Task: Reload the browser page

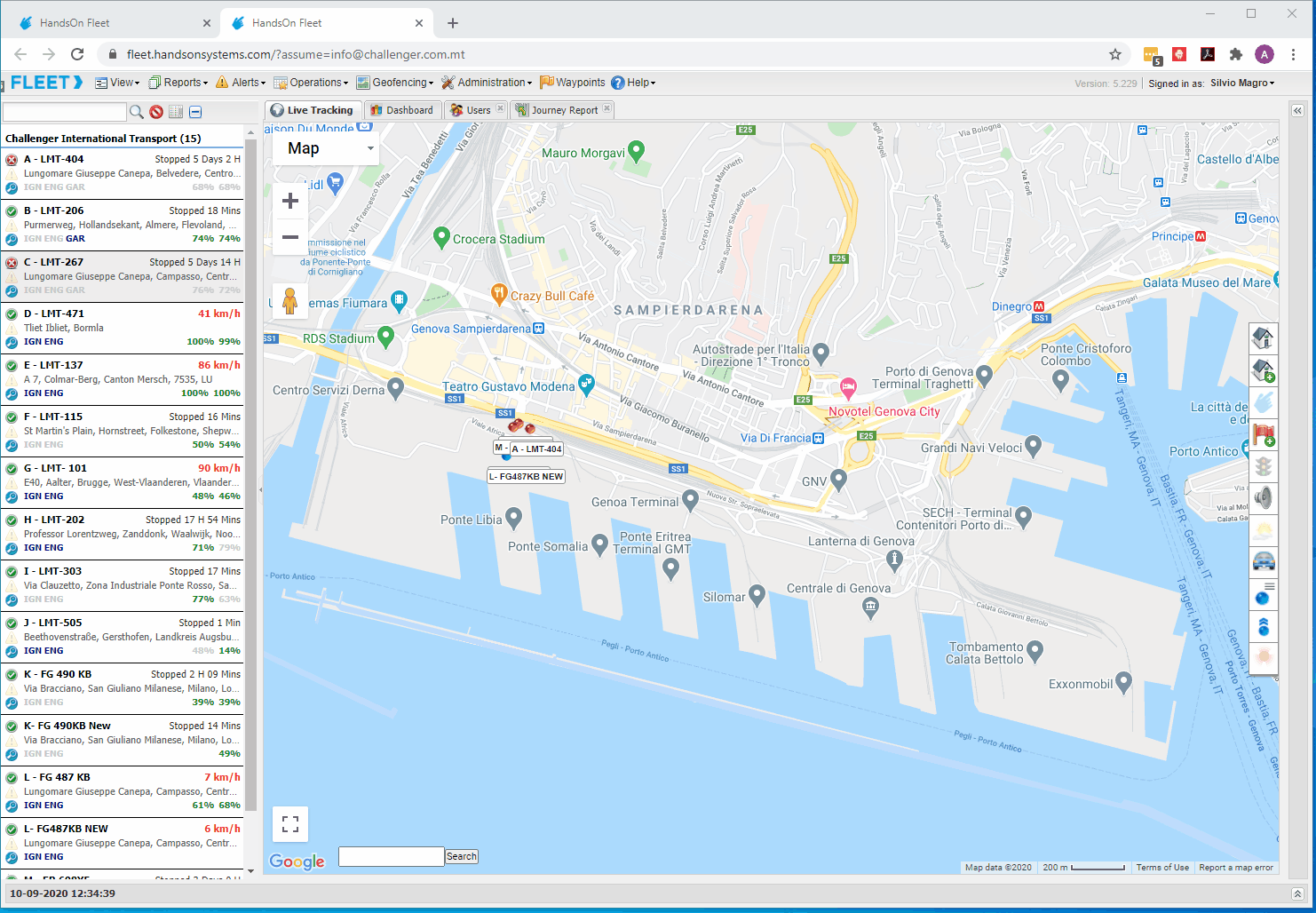Action: pyautogui.click(x=77, y=54)
